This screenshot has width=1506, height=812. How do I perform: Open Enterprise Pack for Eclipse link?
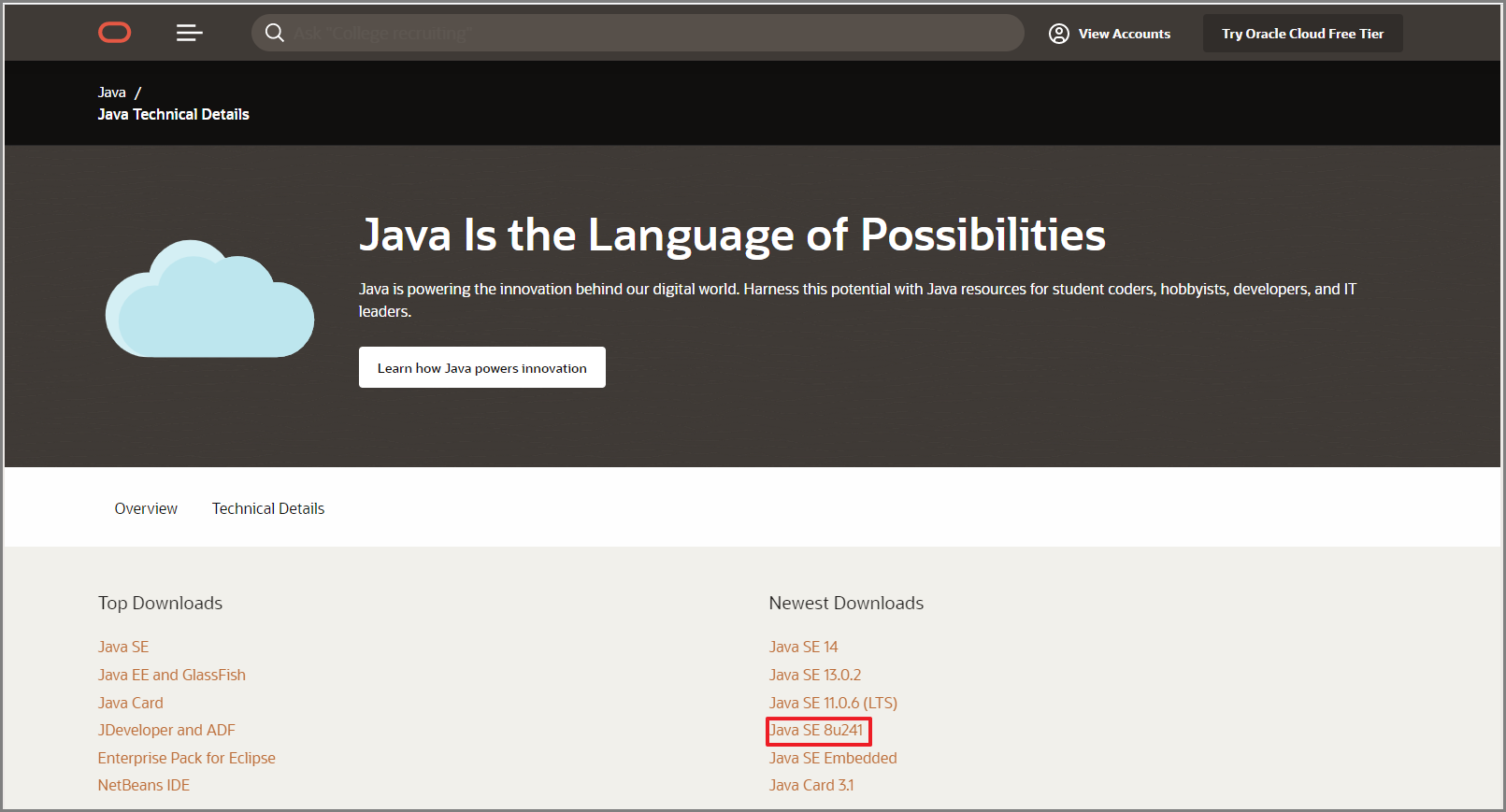click(187, 758)
